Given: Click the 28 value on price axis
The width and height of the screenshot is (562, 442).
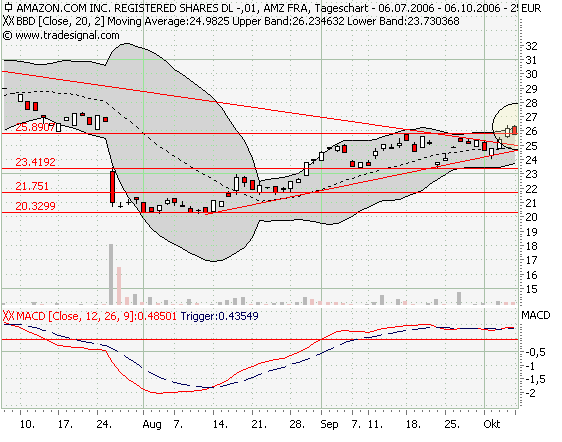Looking at the screenshot, I should [x=531, y=103].
